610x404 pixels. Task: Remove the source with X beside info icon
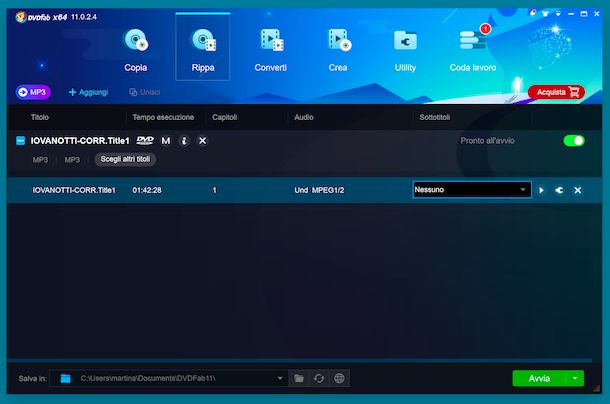tap(202, 141)
